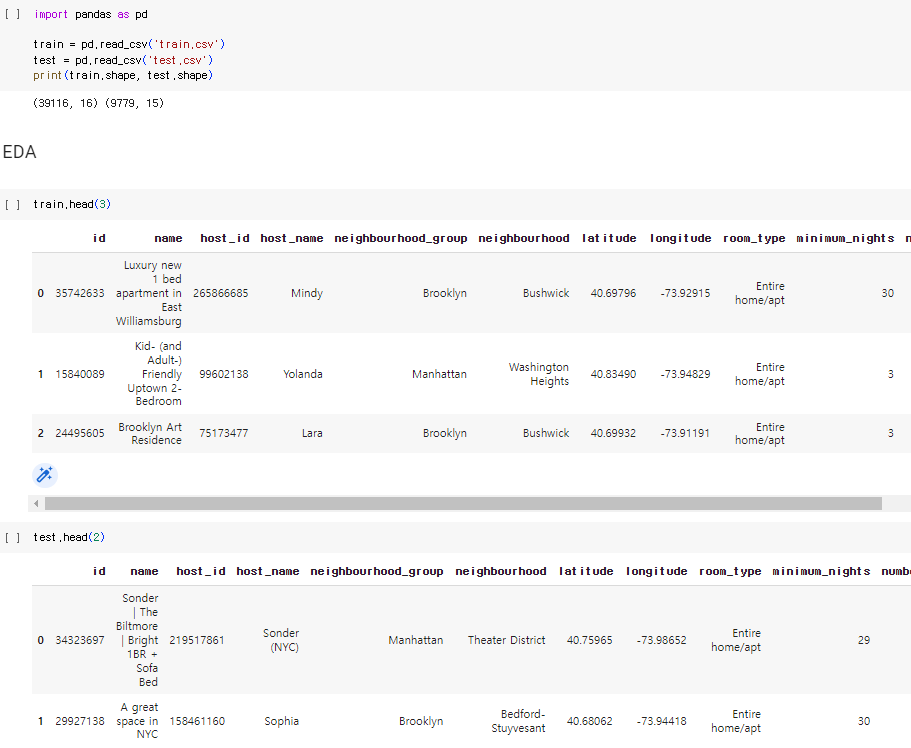Click test latitude value 40.75965
The height and width of the screenshot is (748, 911).
(x=590, y=640)
